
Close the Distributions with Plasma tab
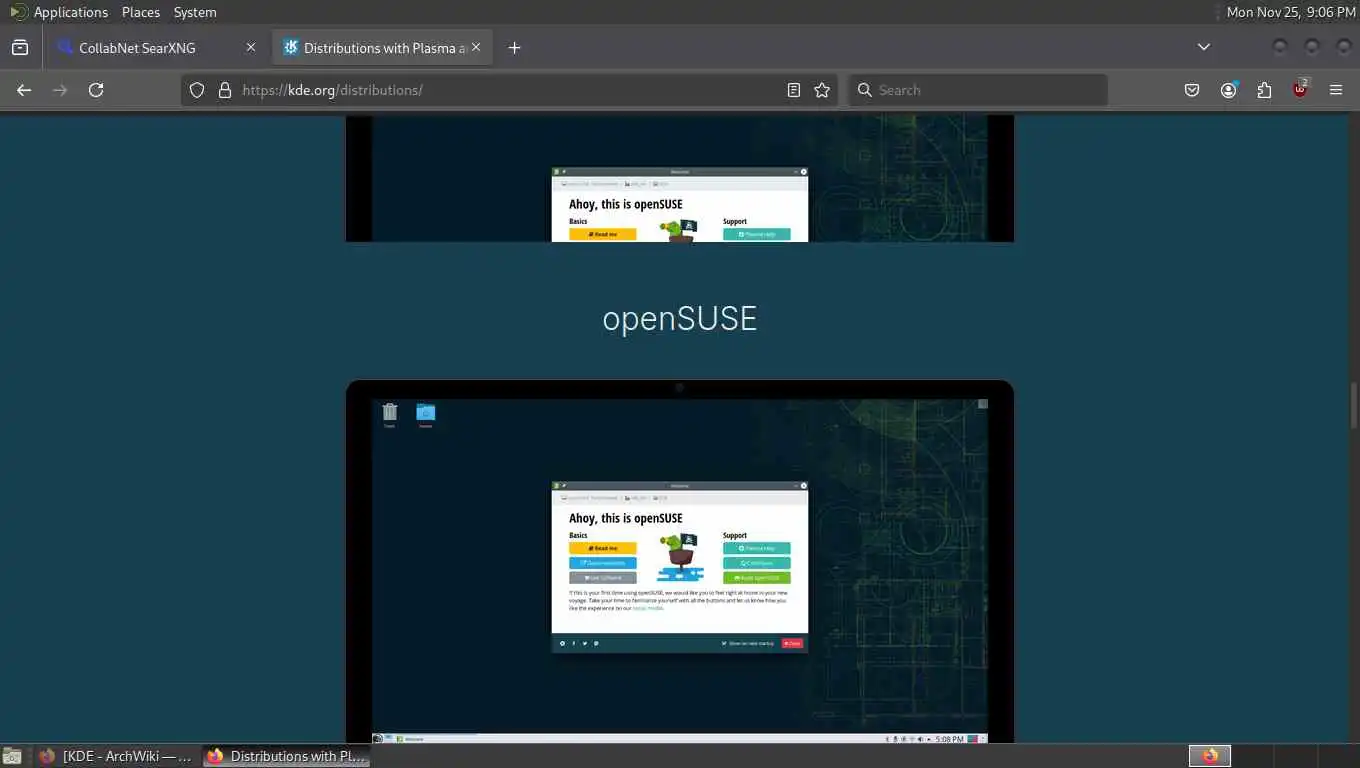tap(476, 47)
